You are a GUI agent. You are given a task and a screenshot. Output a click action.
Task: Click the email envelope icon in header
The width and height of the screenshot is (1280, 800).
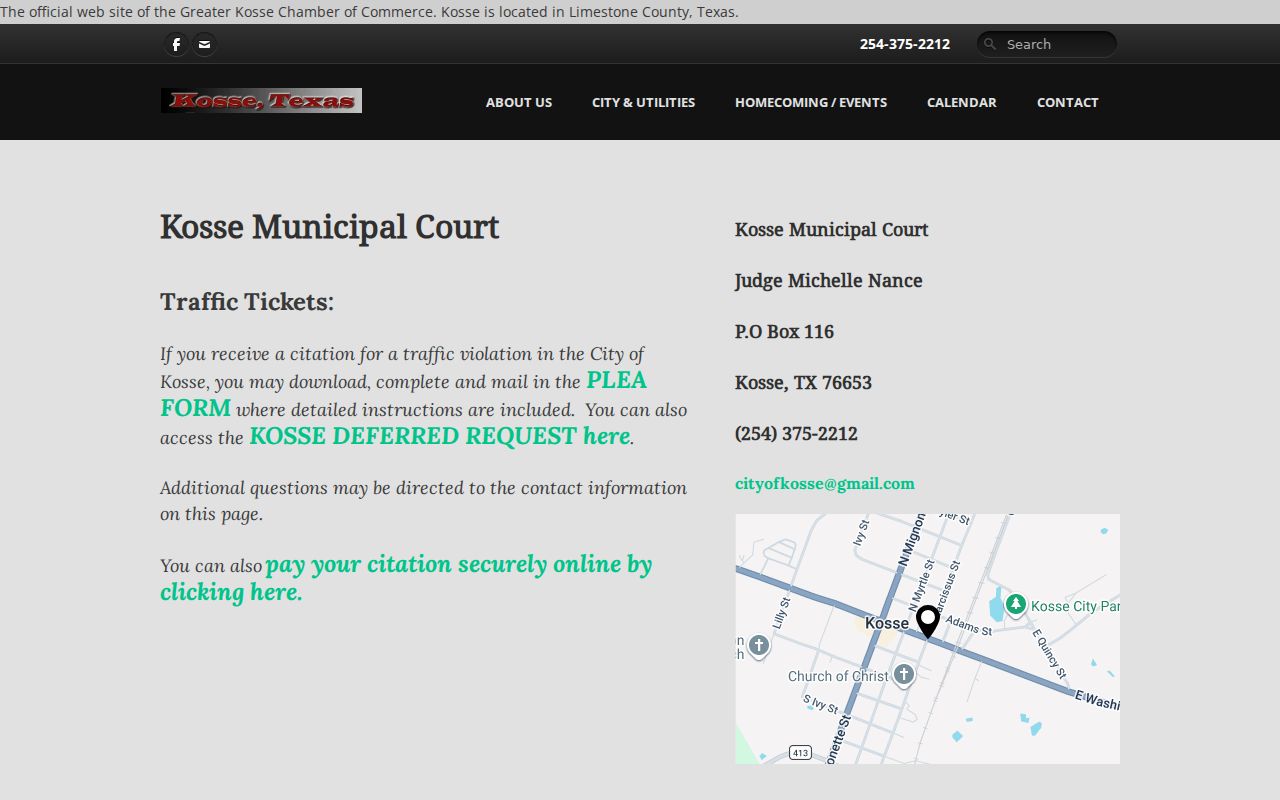(x=204, y=44)
